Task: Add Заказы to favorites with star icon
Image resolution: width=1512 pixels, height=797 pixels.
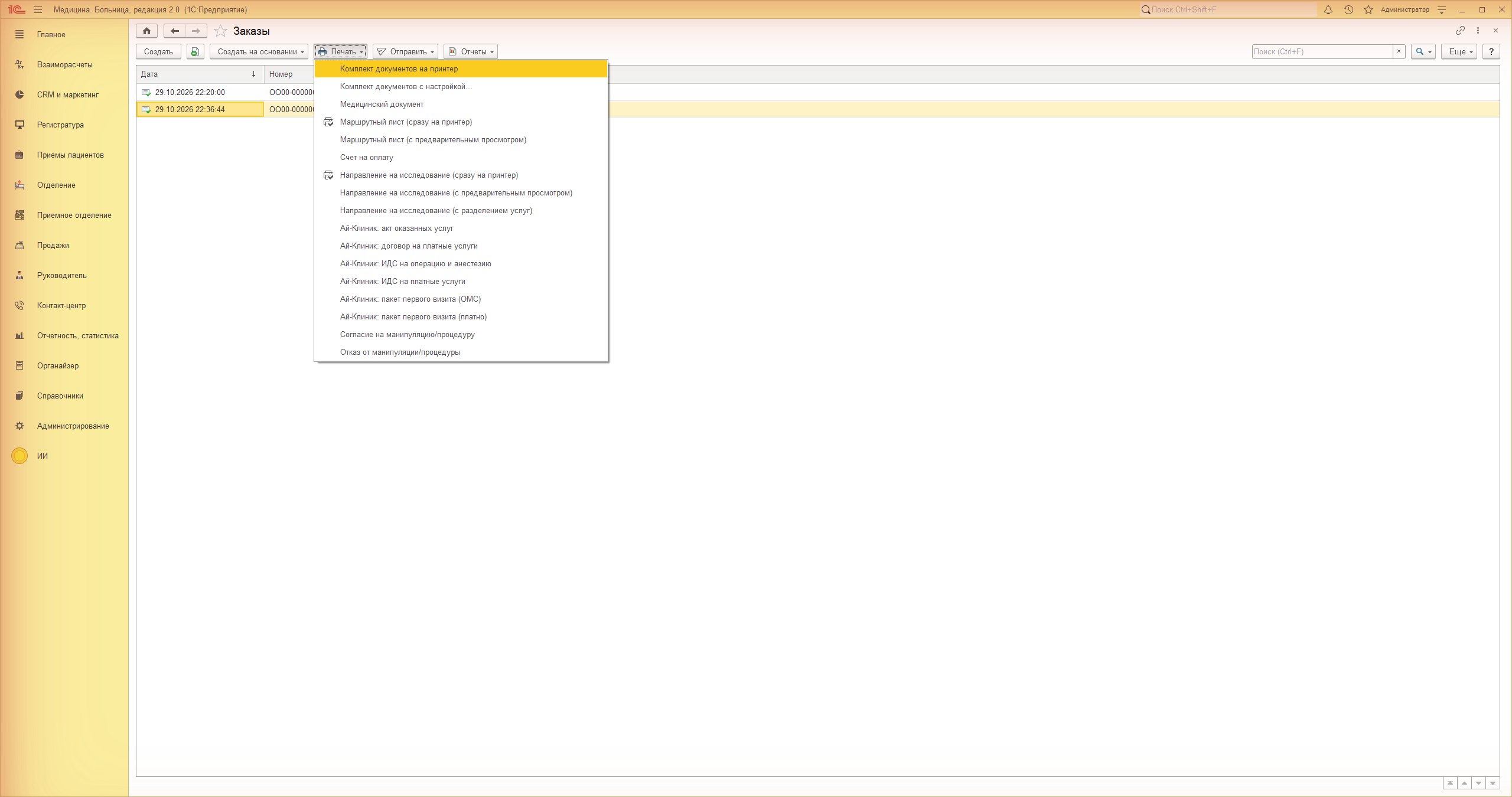Action: pyautogui.click(x=220, y=31)
